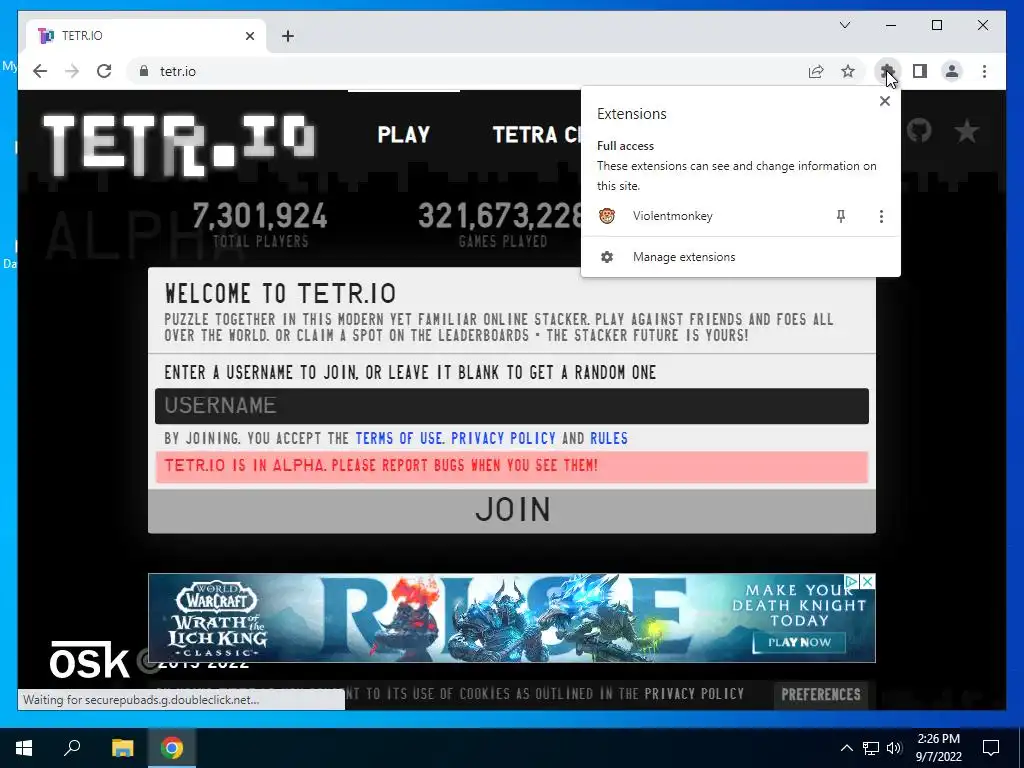
Task: Click the World of Warcraft ad banner
Action: pos(512,618)
